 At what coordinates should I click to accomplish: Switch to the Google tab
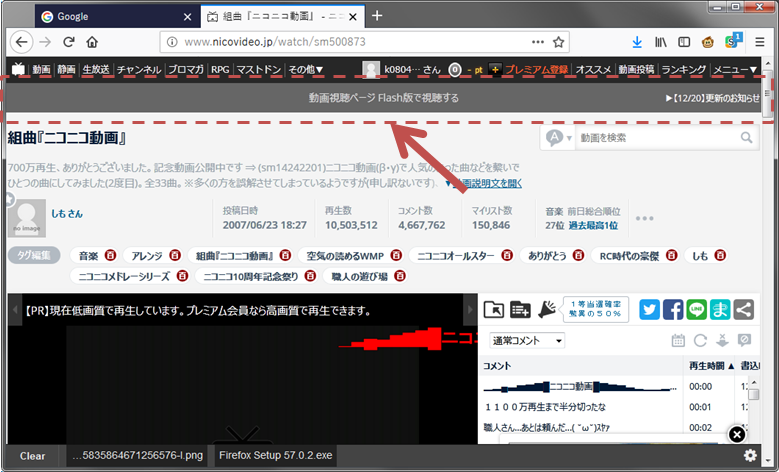[x=118, y=16]
